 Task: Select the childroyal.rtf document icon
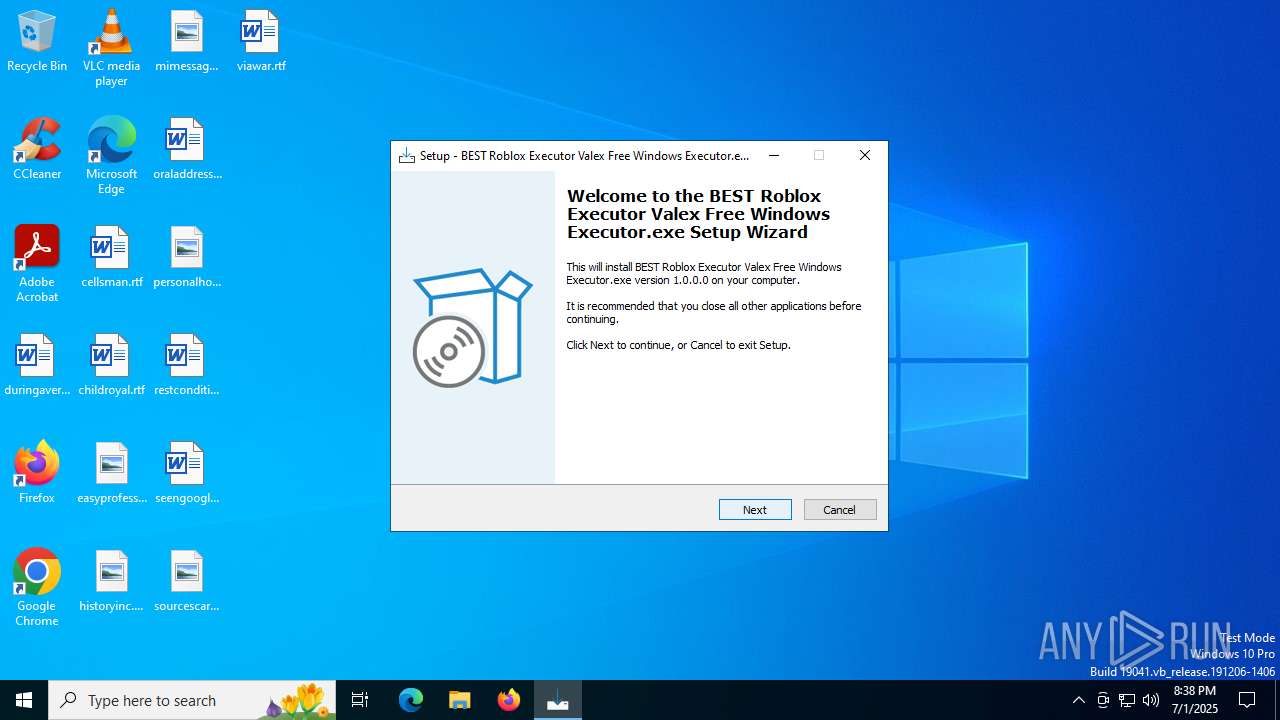tap(111, 366)
